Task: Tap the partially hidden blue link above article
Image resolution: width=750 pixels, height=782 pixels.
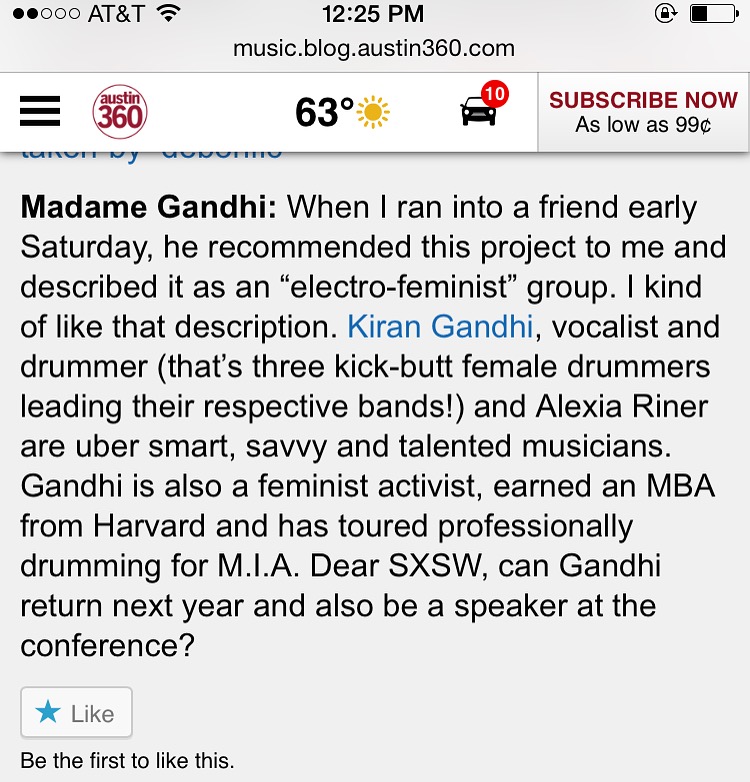Action: 150,153
